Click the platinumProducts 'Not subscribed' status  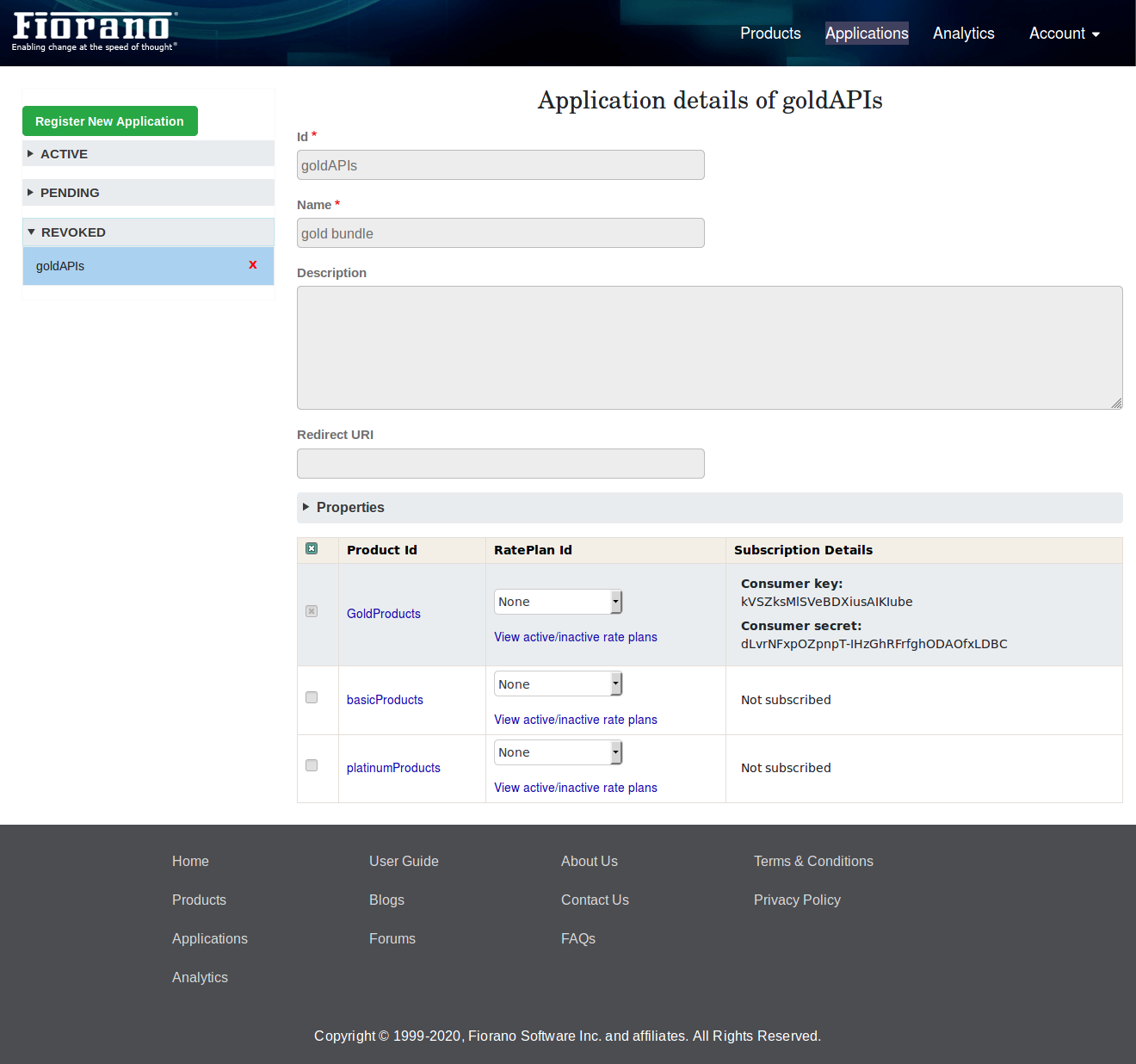click(786, 768)
